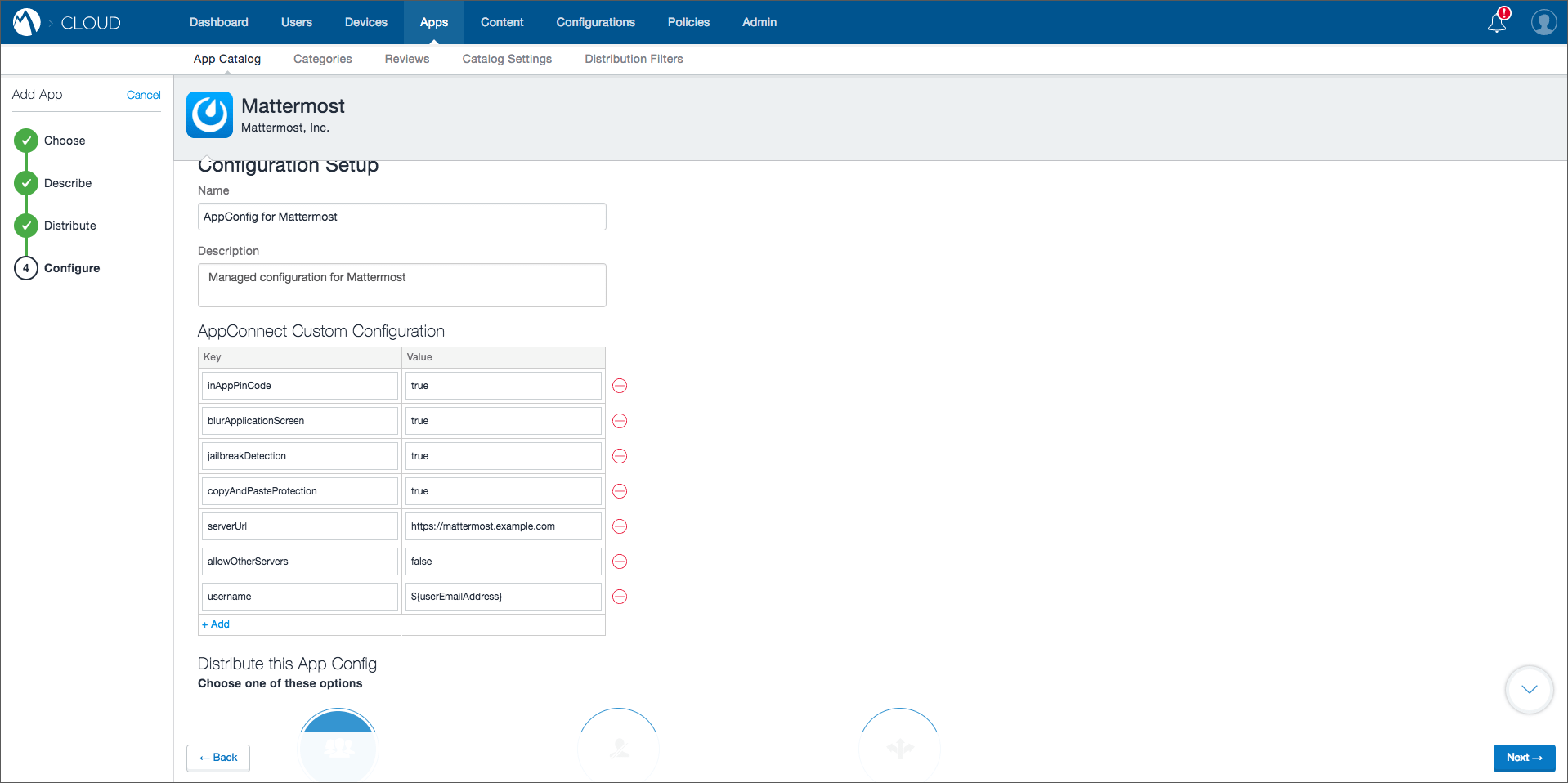Open the notifications bell
The width and height of the screenshot is (1568, 783).
[1498, 21]
